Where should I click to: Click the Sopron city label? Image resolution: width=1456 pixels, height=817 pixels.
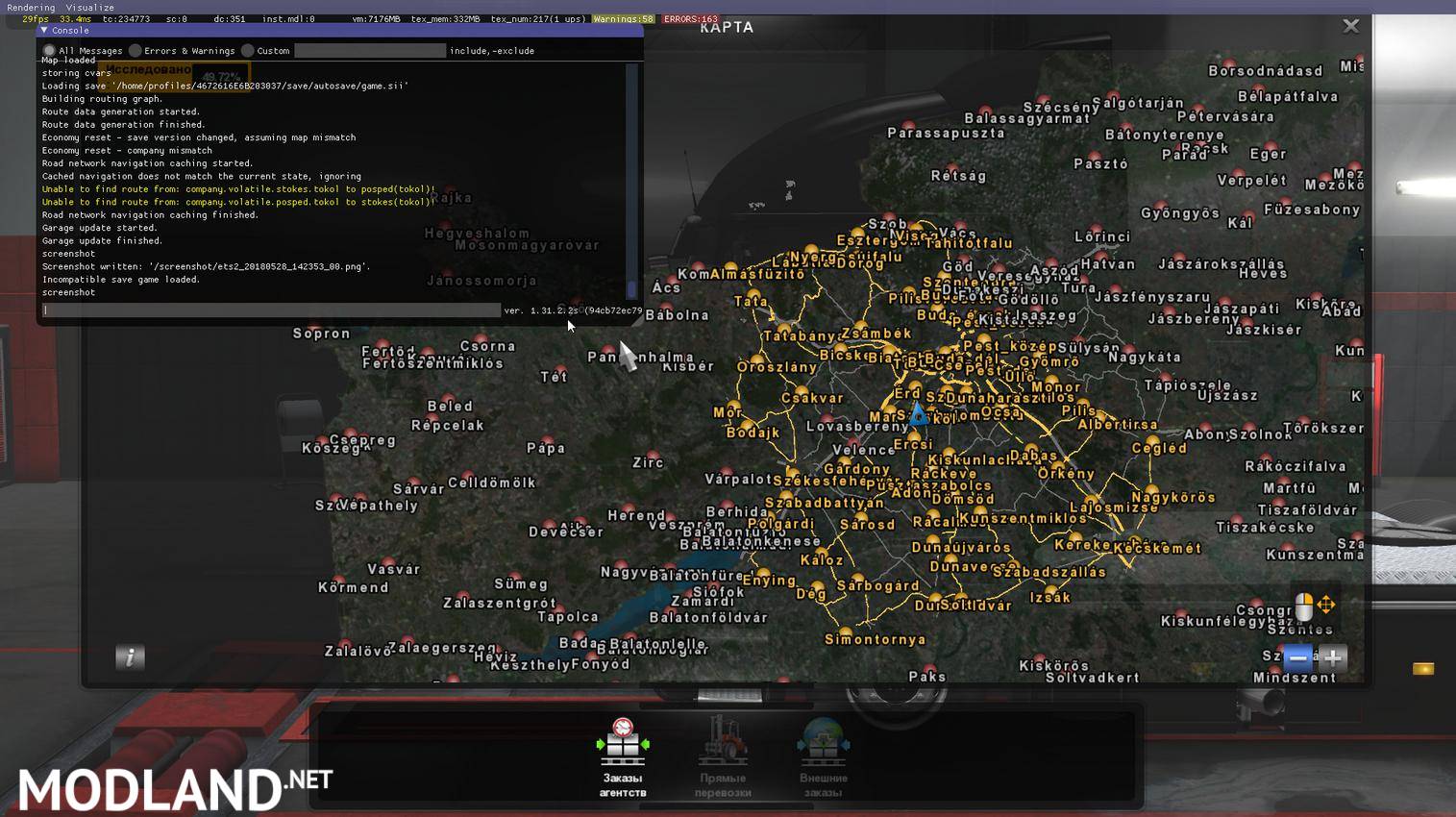point(322,334)
